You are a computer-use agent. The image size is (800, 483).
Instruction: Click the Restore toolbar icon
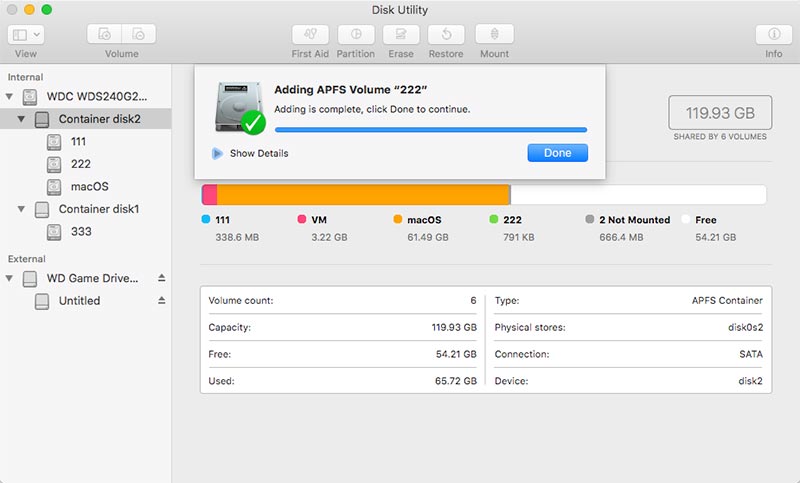point(446,34)
